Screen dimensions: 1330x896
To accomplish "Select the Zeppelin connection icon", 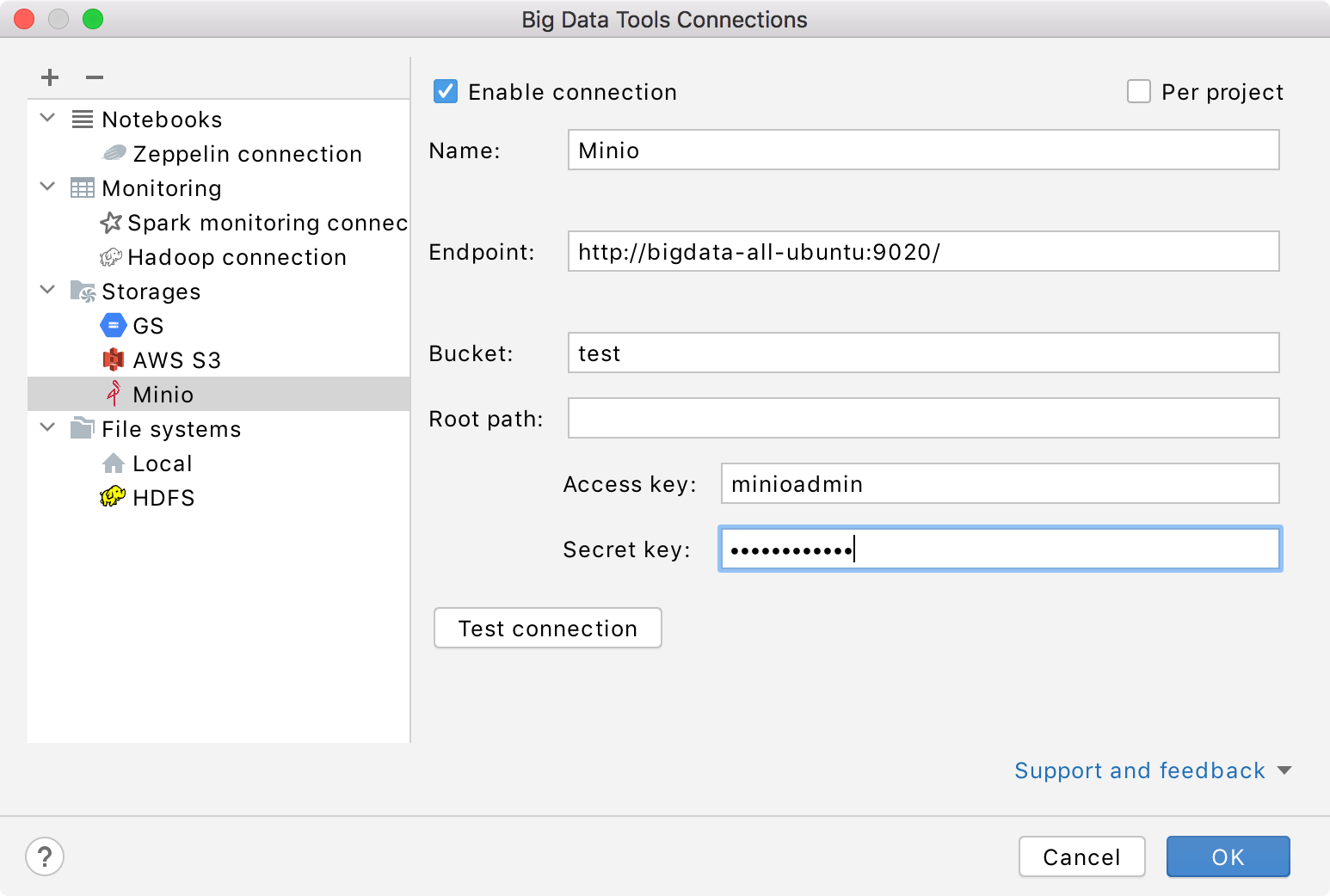I will 113,154.
